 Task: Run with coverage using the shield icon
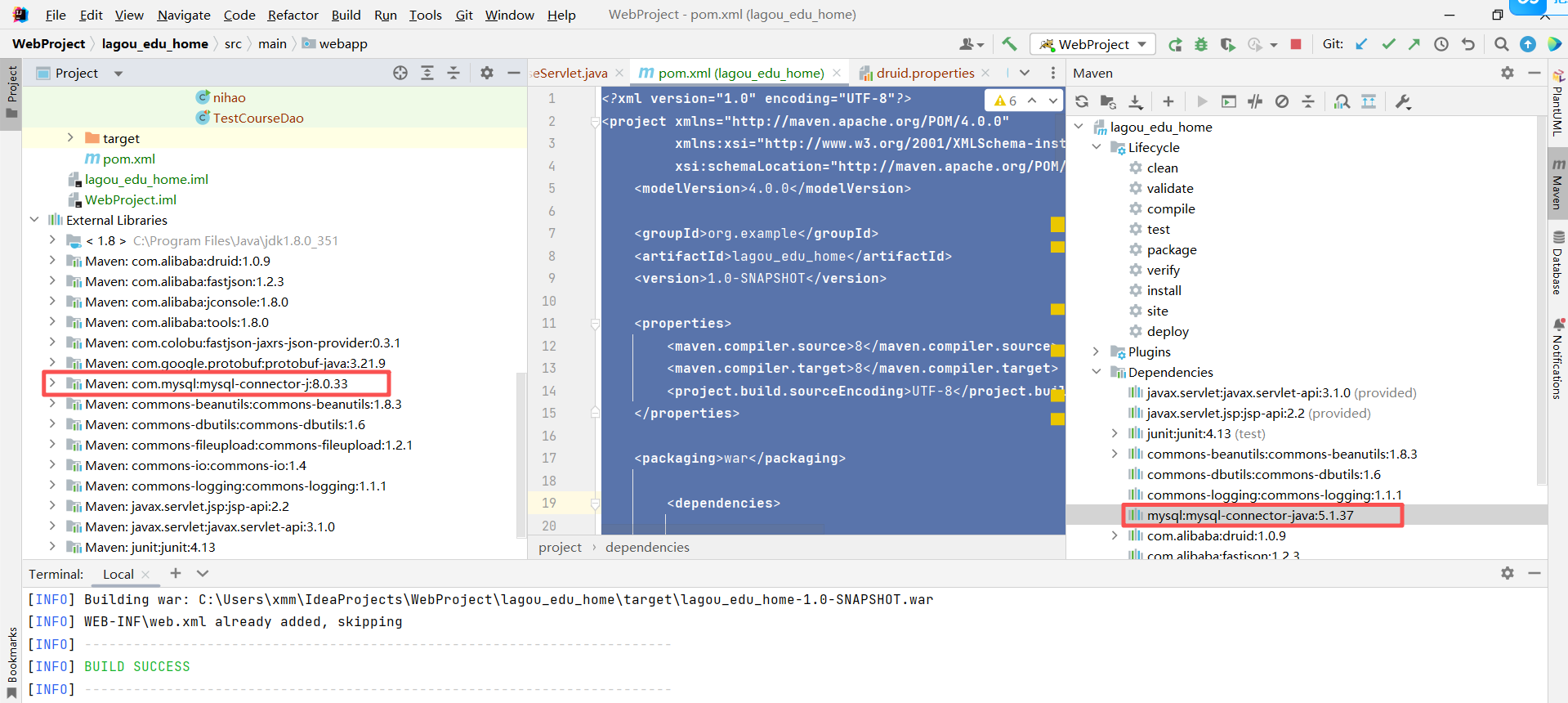pyautogui.click(x=1227, y=44)
